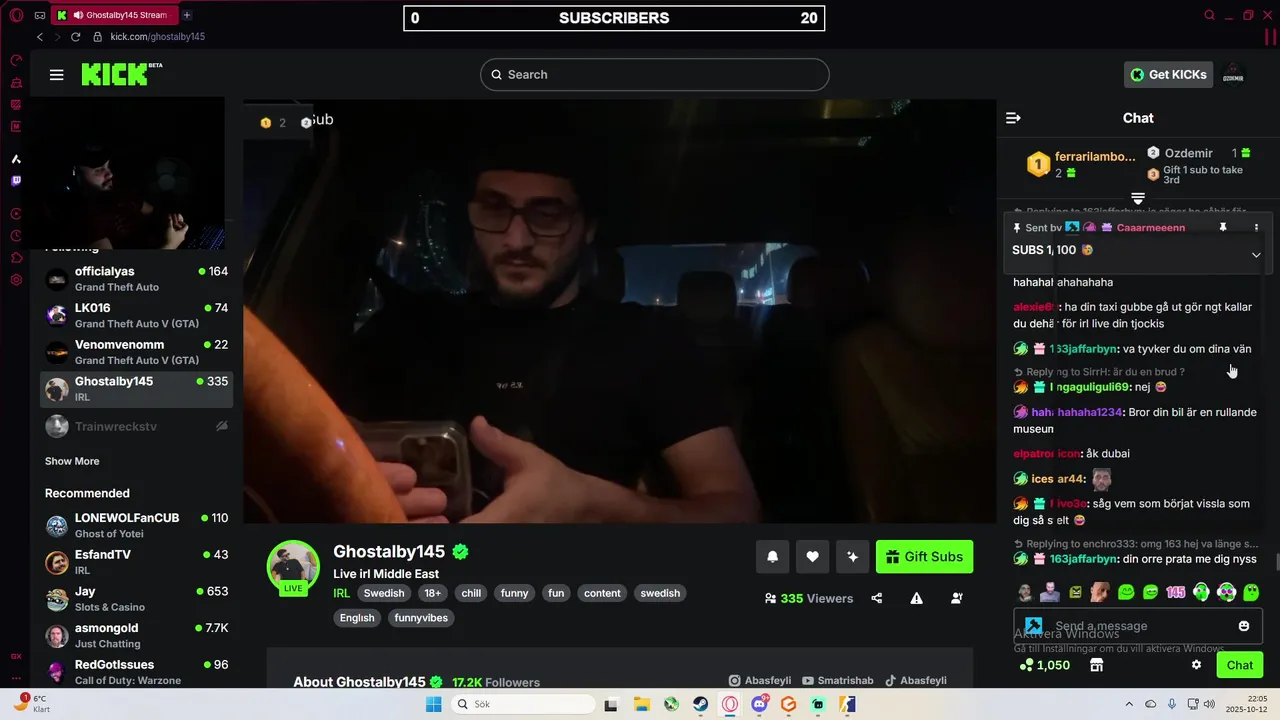
Task: Open the pinned message options menu
Action: [x=1256, y=228]
